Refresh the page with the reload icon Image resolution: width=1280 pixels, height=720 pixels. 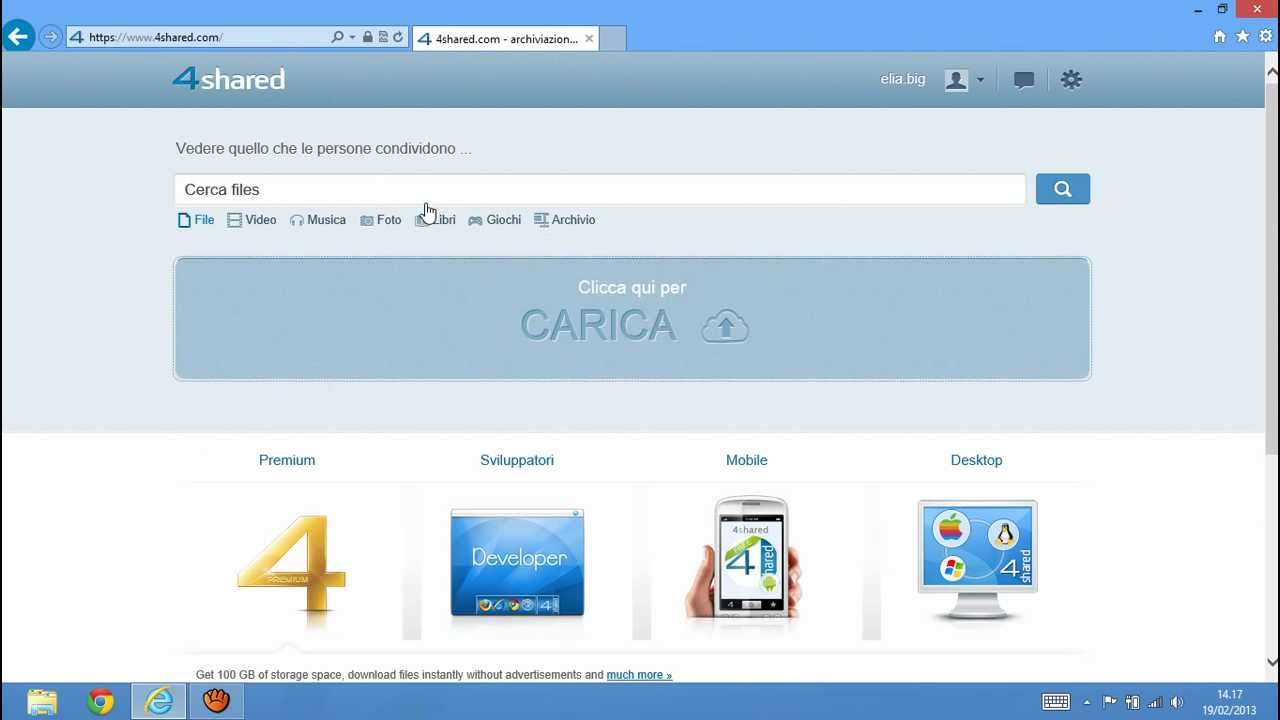point(398,37)
